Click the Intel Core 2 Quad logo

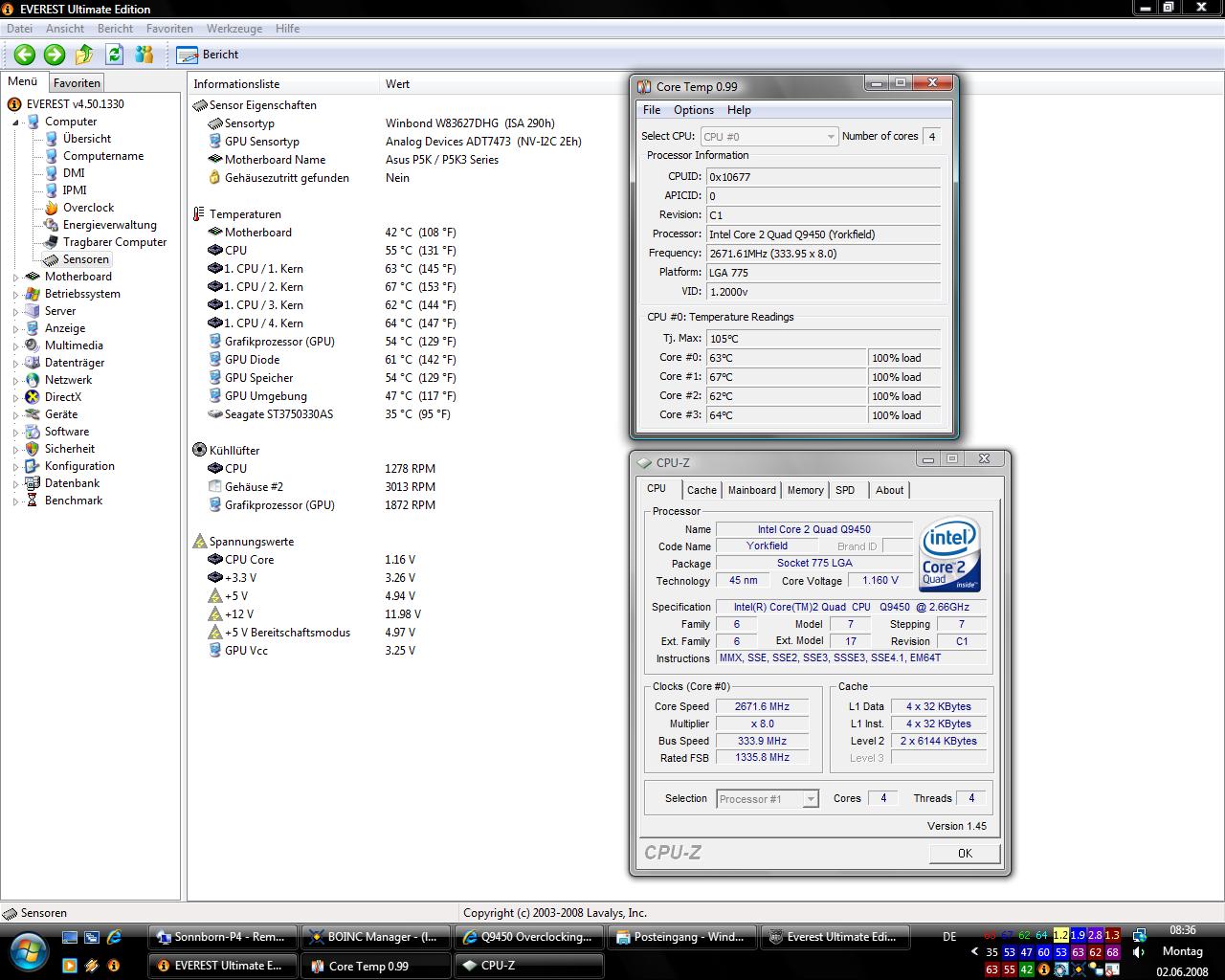[x=950, y=555]
